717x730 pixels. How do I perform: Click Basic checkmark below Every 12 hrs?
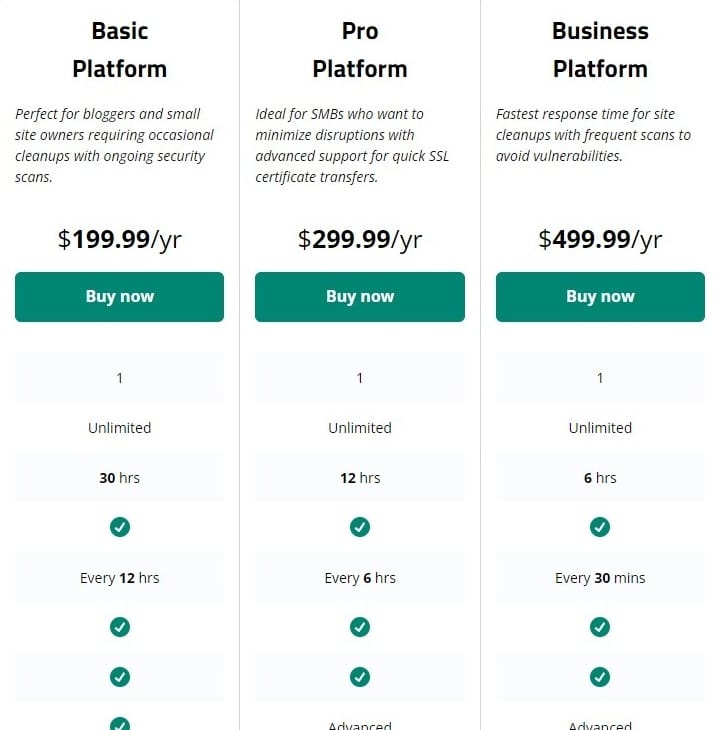coord(120,627)
